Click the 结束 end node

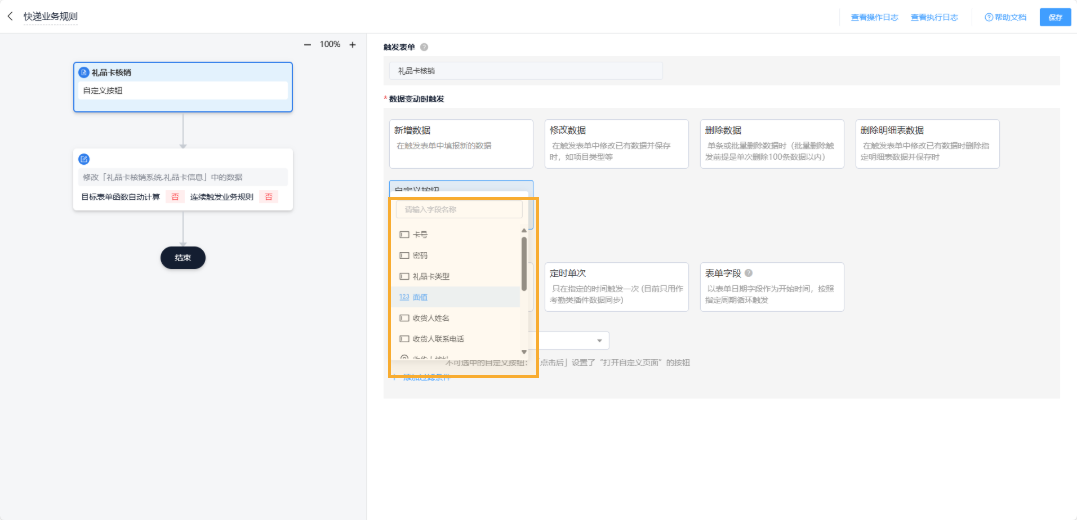[183, 258]
